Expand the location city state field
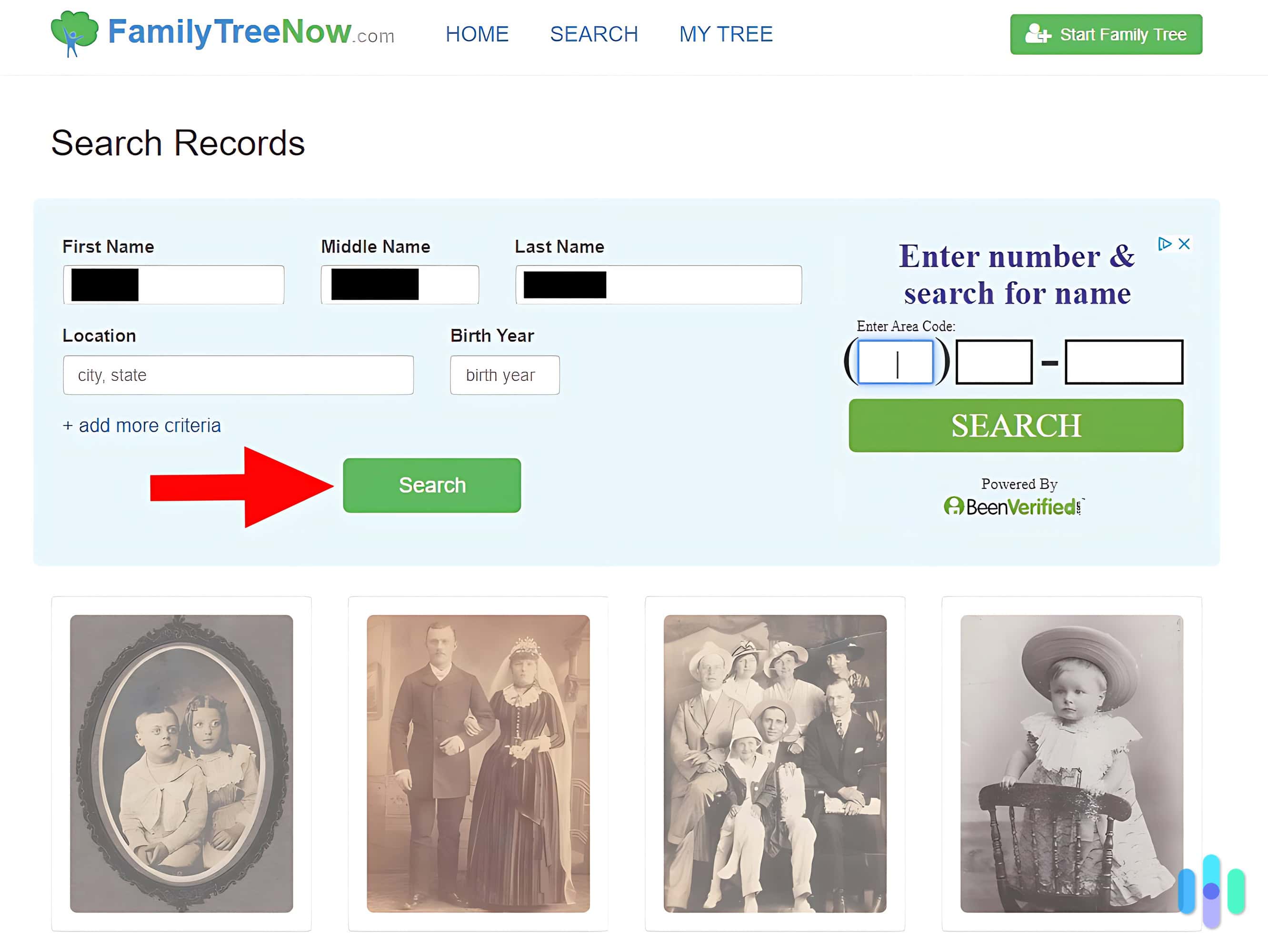 (237, 374)
